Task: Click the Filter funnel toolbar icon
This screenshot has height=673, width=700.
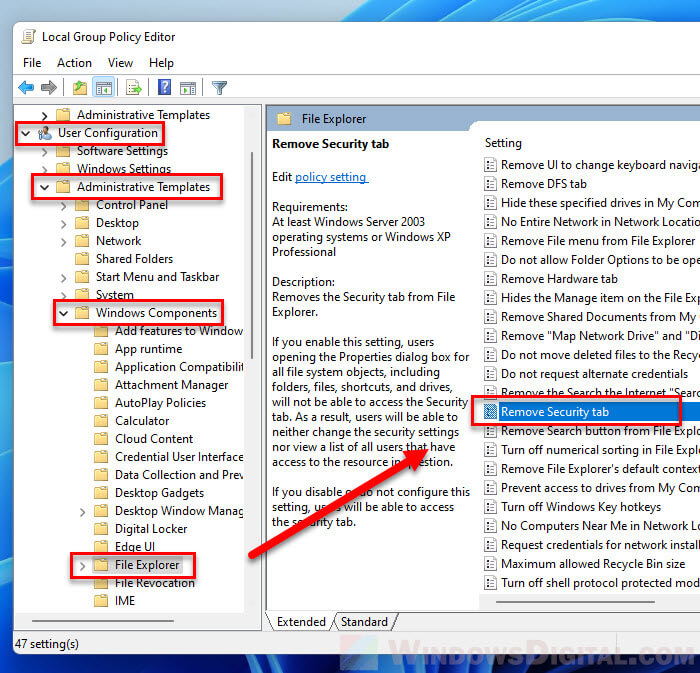Action: pyautogui.click(x=219, y=87)
